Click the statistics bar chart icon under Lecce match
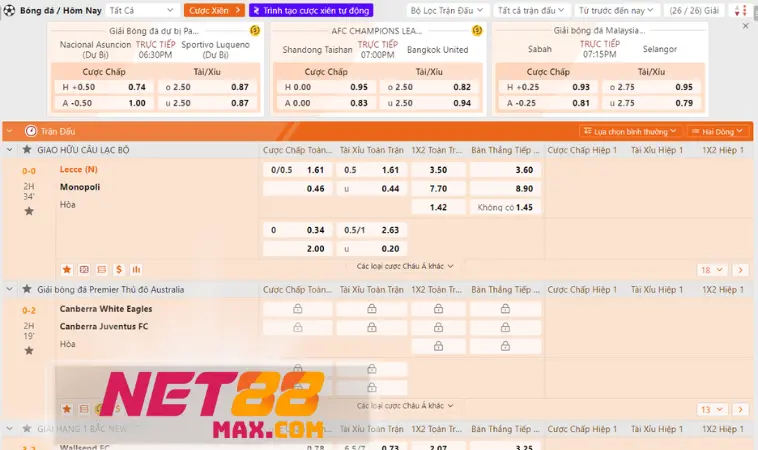758x450 pixels. click(136, 269)
